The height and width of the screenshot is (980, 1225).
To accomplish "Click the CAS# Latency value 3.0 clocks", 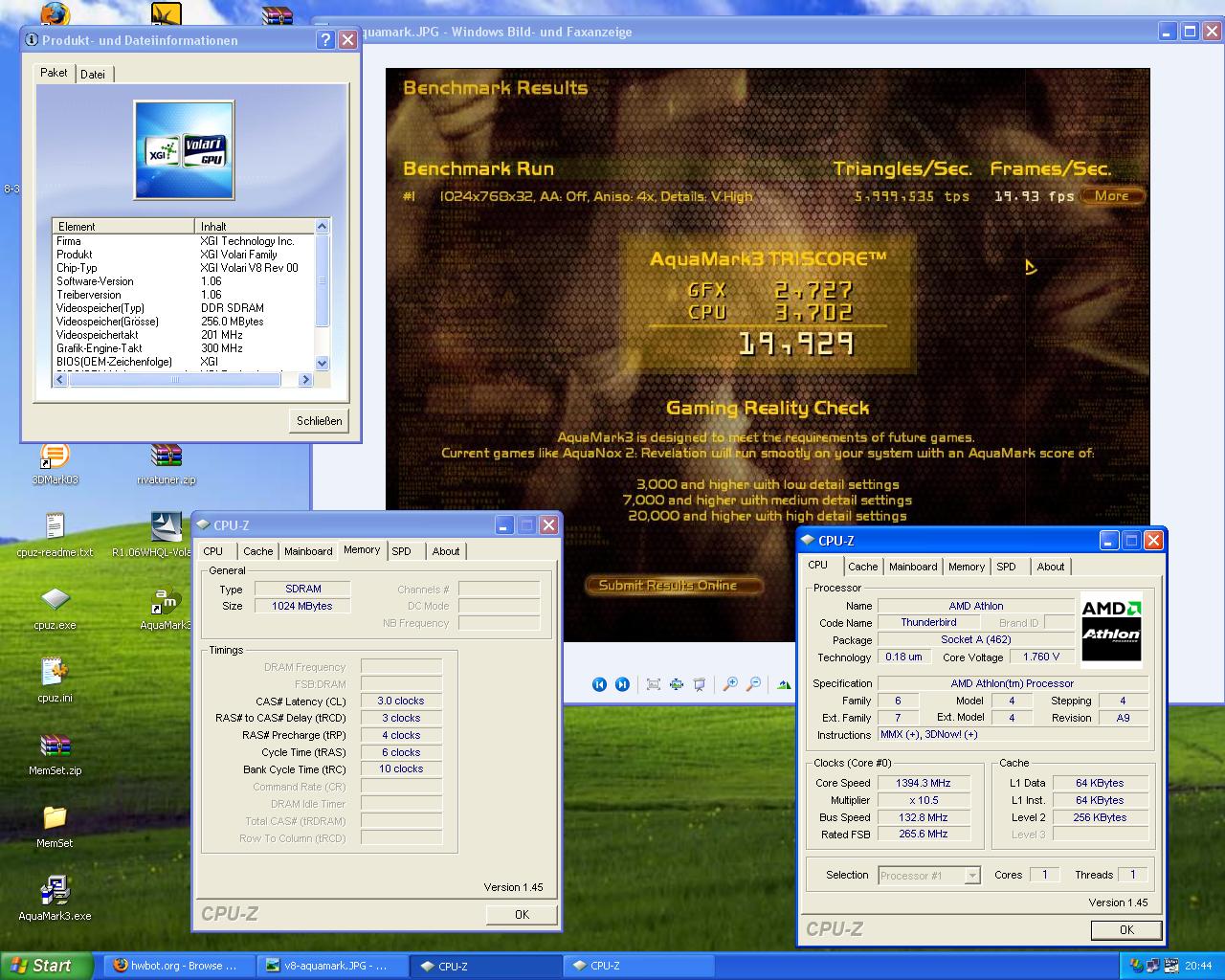I will tap(401, 701).
